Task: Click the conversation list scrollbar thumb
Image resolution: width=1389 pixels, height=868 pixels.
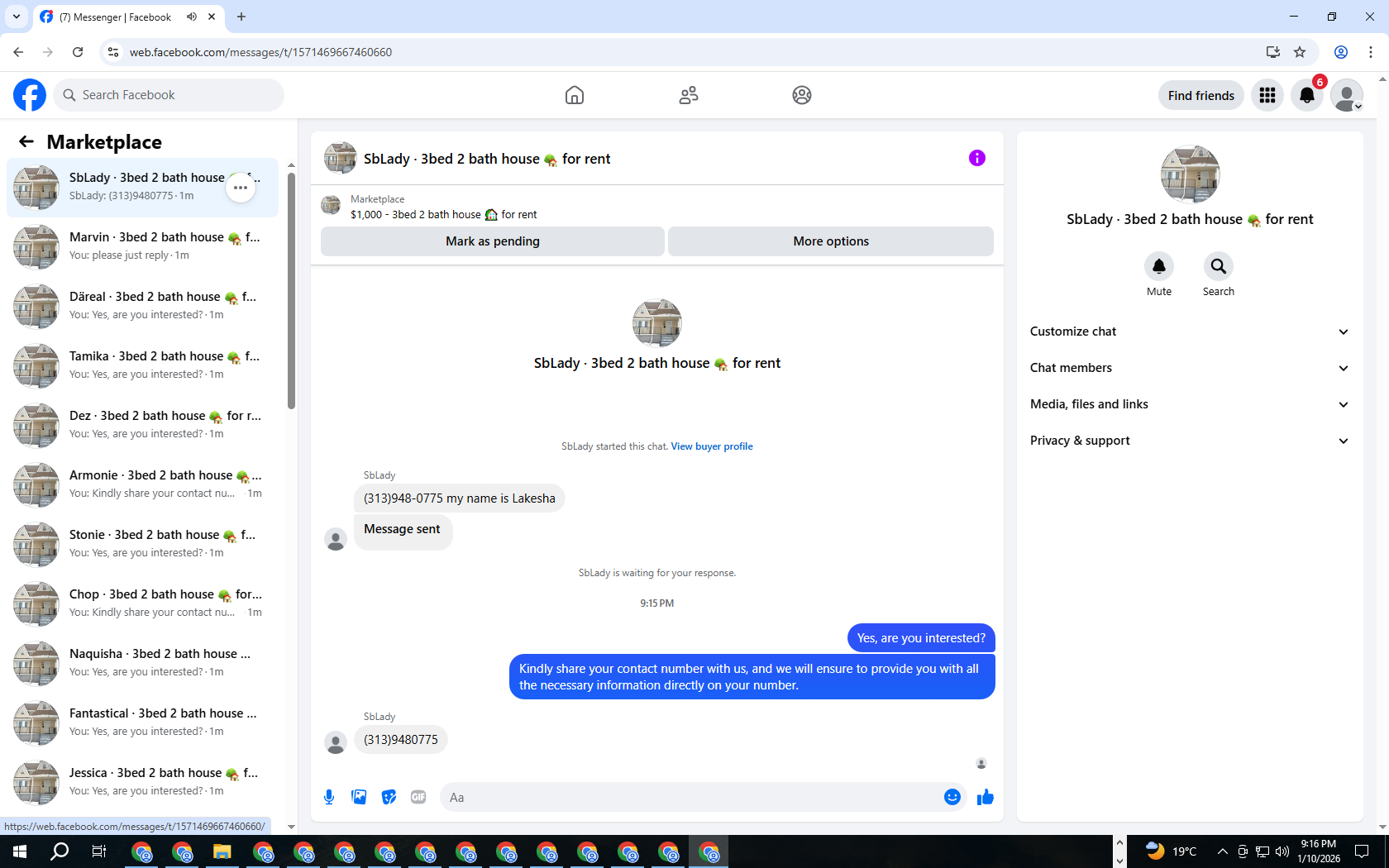Action: pos(291,289)
